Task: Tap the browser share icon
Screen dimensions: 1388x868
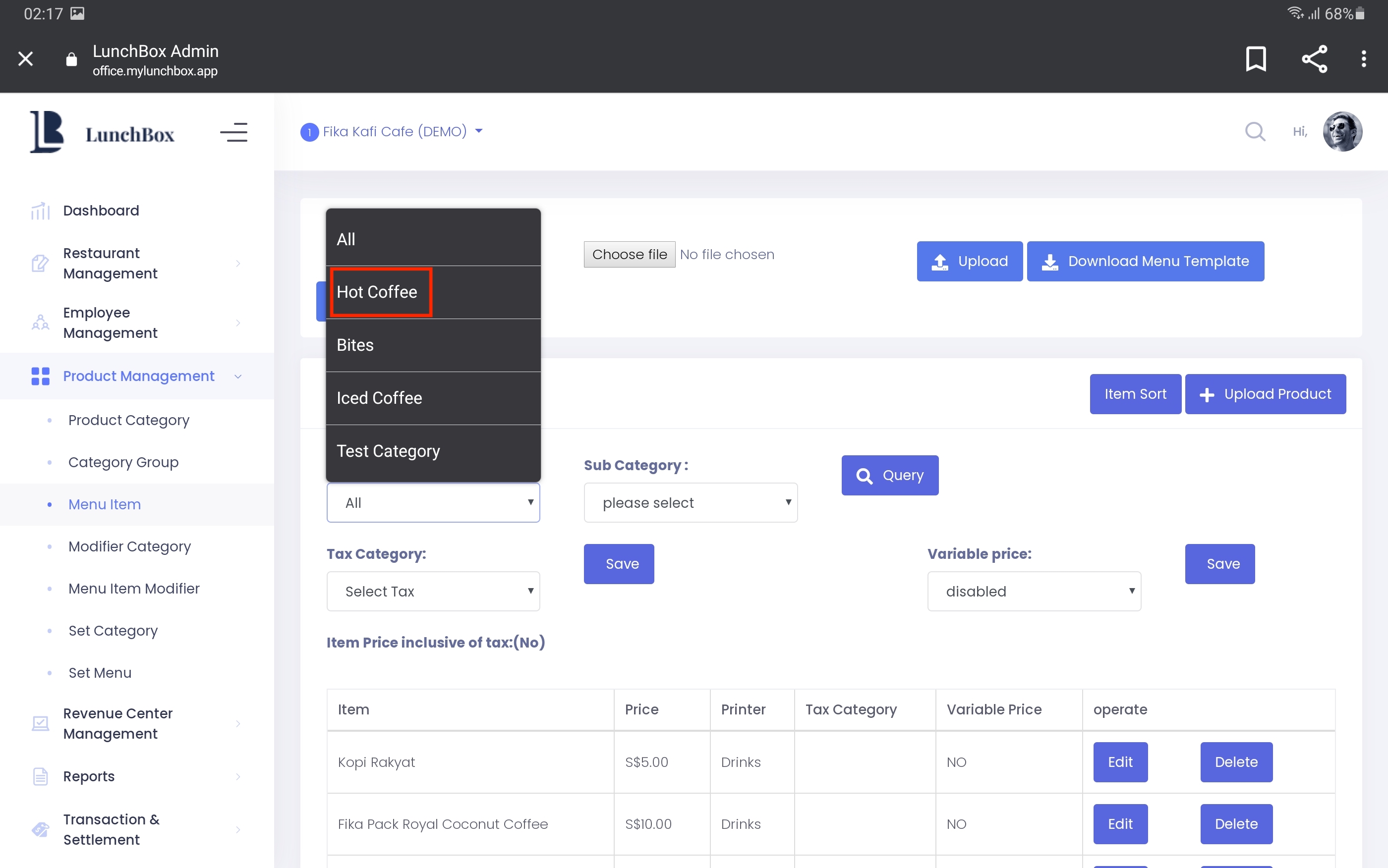Action: pyautogui.click(x=1314, y=58)
